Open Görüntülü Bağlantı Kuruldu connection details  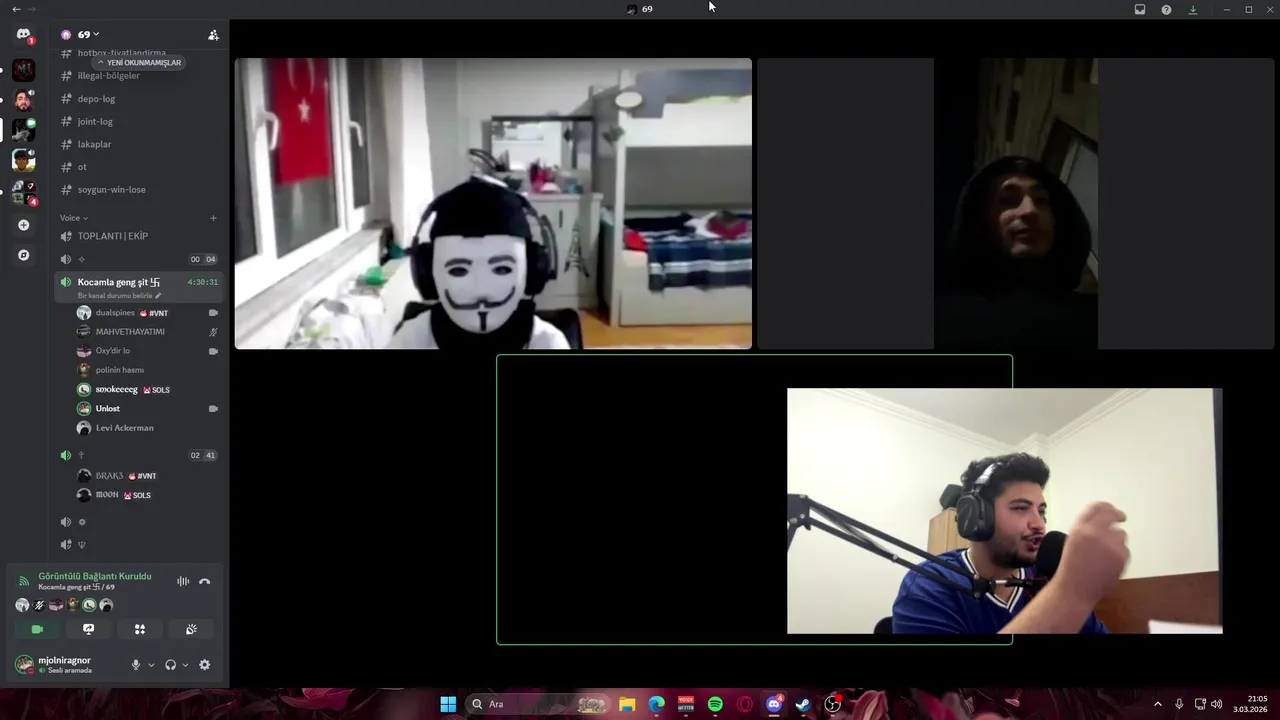tap(95, 576)
